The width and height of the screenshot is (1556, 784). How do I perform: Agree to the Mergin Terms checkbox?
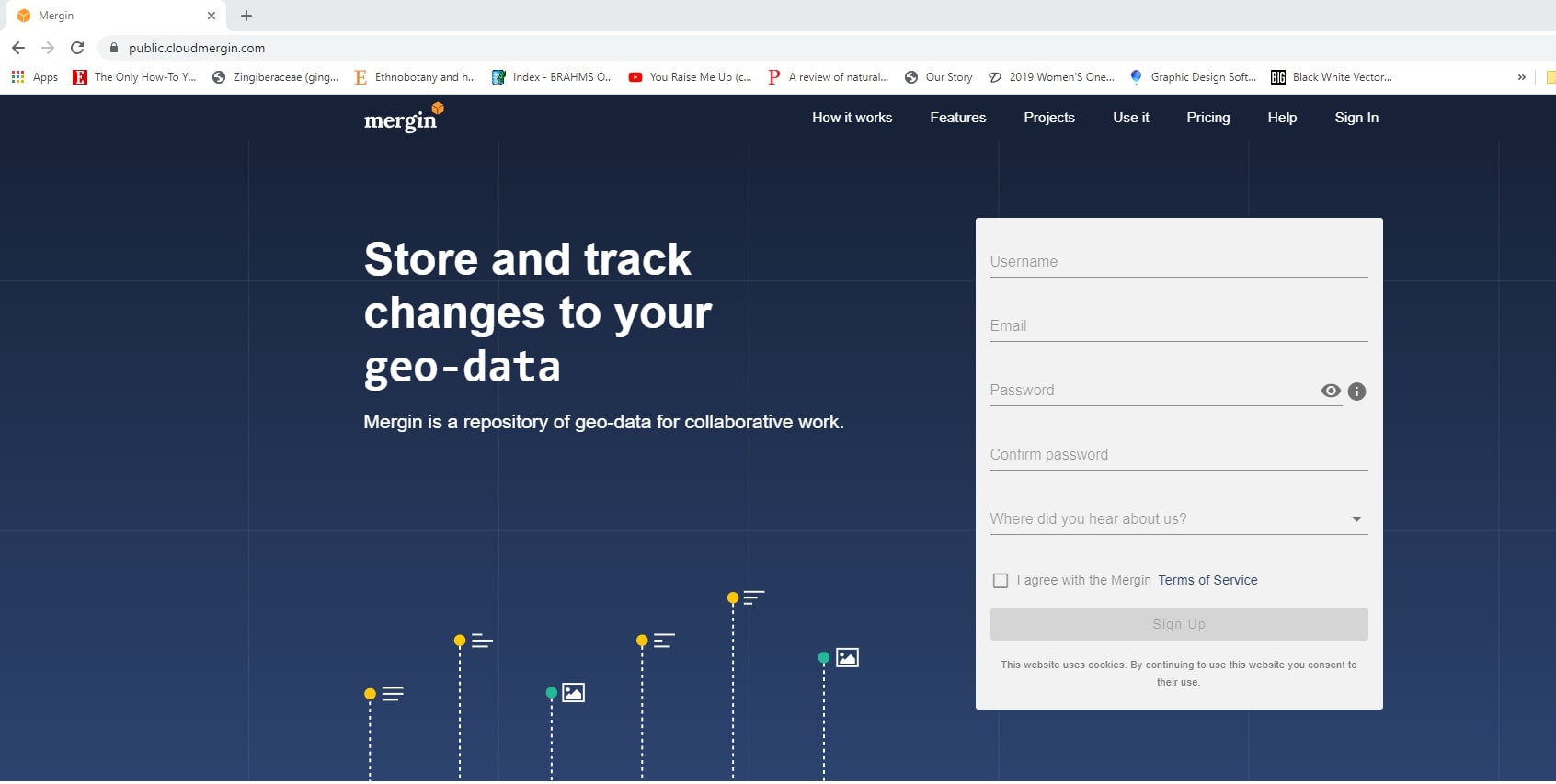pos(1001,581)
